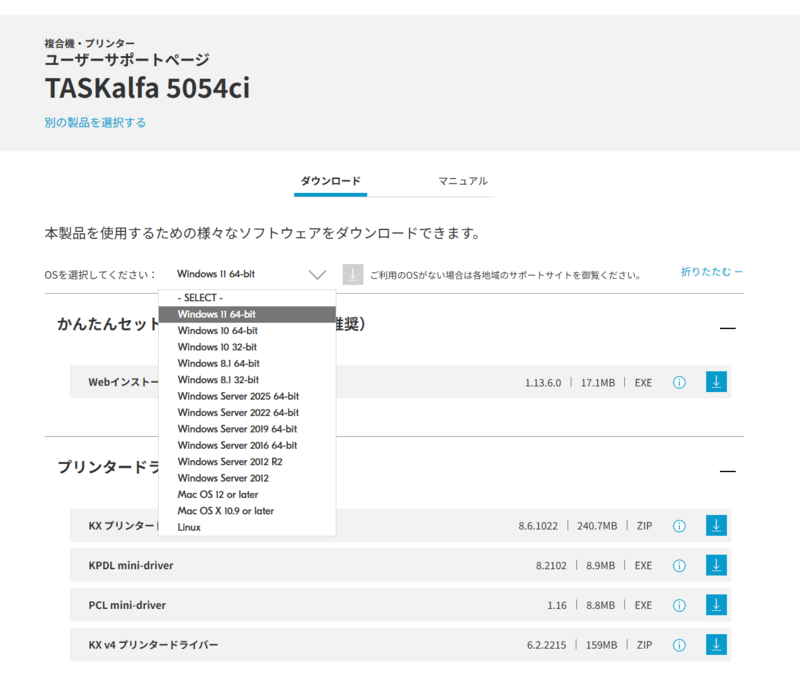This screenshot has height=694, width=800.
Task: Download the KX v4 プリンタードライバー
Action: pos(716,645)
